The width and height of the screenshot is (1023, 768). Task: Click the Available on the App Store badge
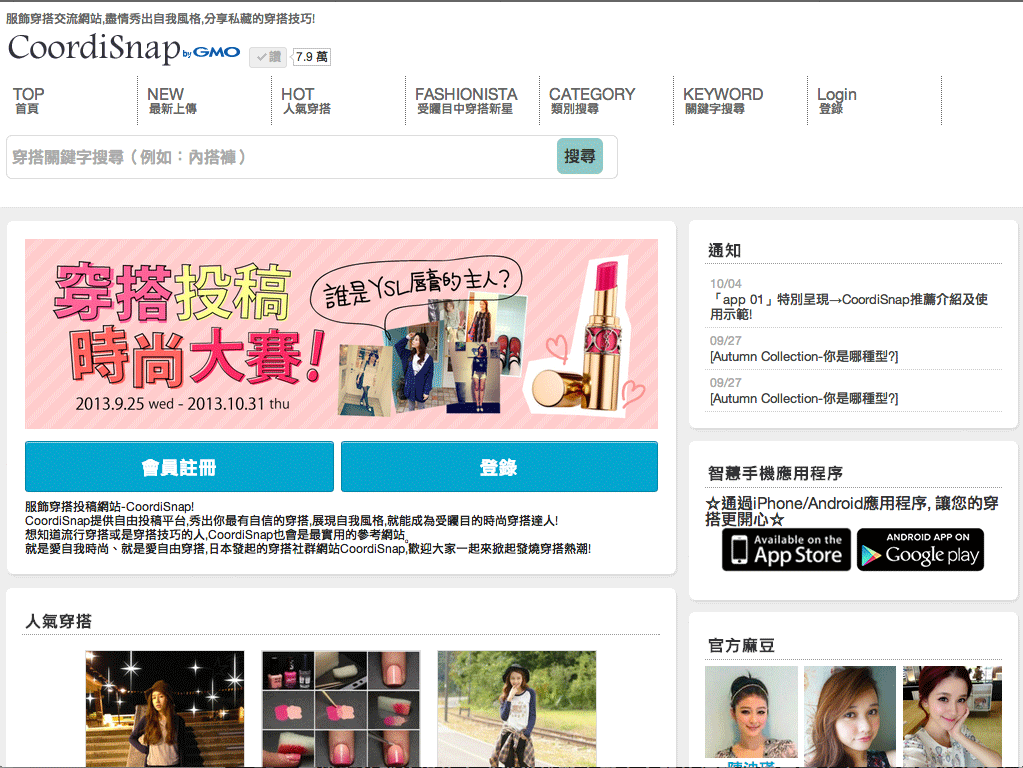786,549
